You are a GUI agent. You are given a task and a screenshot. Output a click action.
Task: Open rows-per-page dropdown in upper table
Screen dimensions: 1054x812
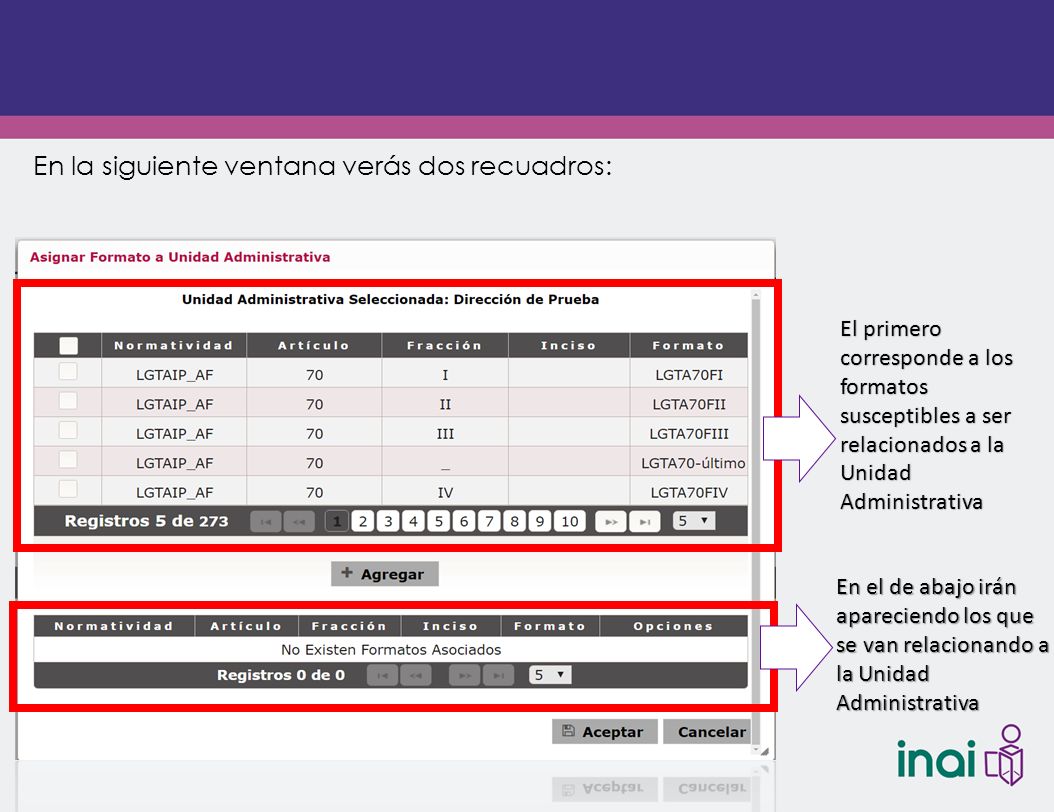click(694, 521)
